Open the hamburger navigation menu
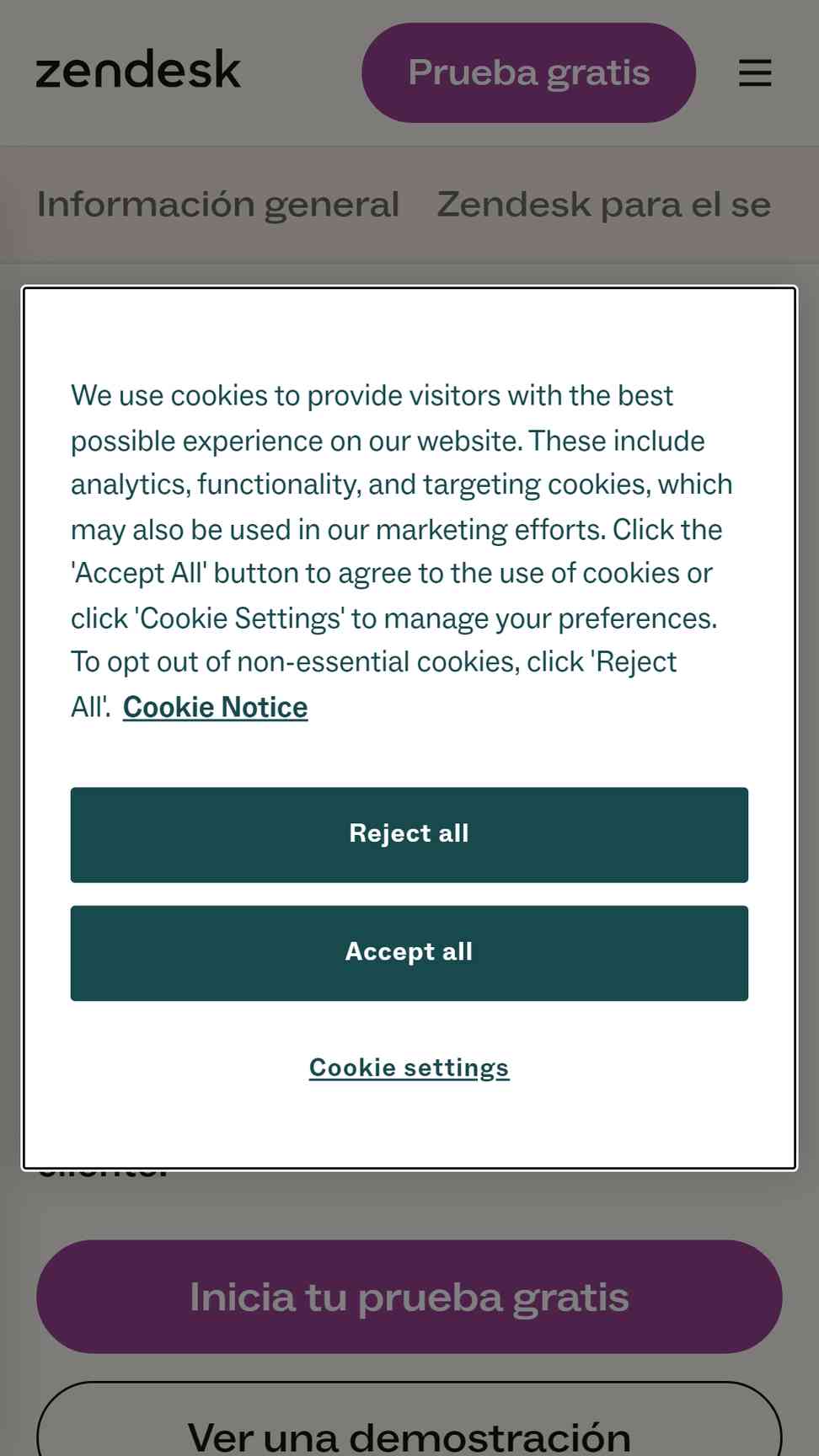 point(755,72)
